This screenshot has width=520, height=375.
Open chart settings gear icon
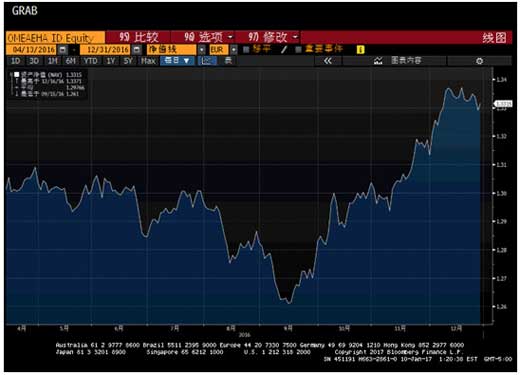(479, 61)
